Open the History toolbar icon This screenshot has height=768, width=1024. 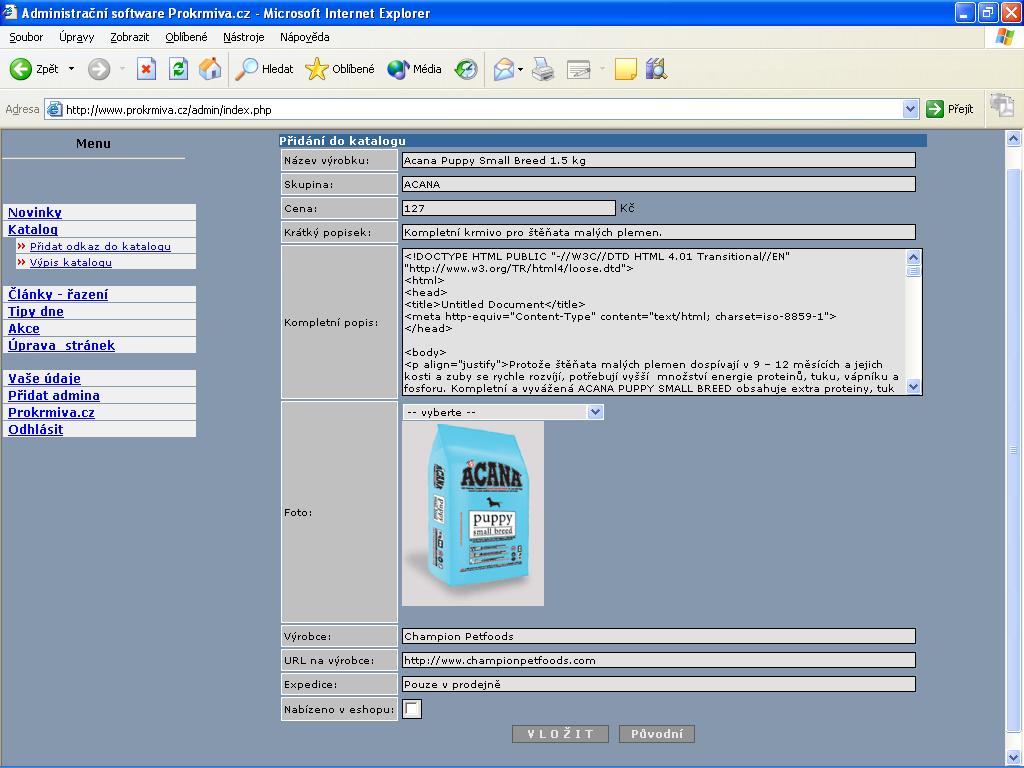click(466, 69)
